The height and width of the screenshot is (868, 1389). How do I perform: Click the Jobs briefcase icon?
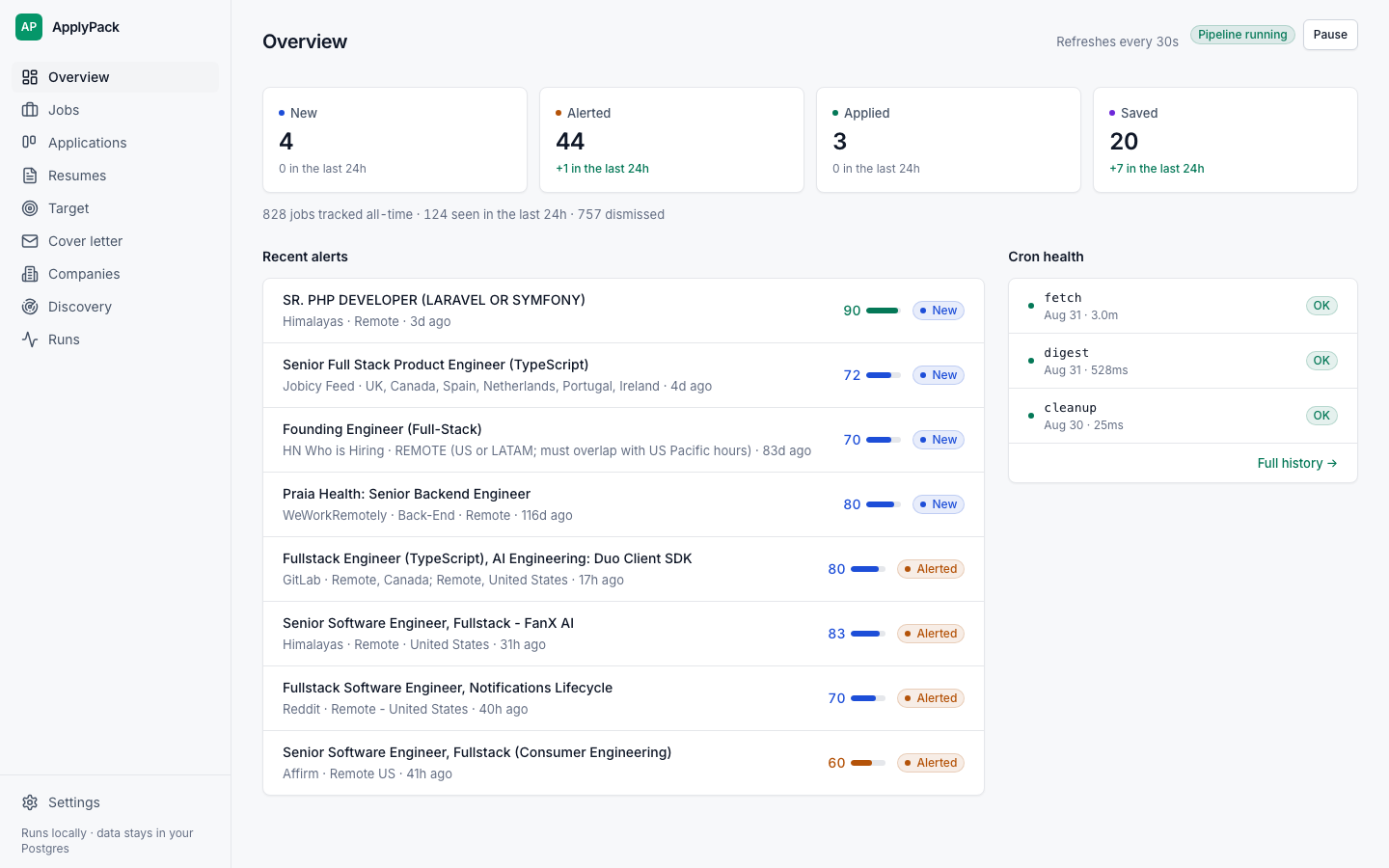point(30,110)
